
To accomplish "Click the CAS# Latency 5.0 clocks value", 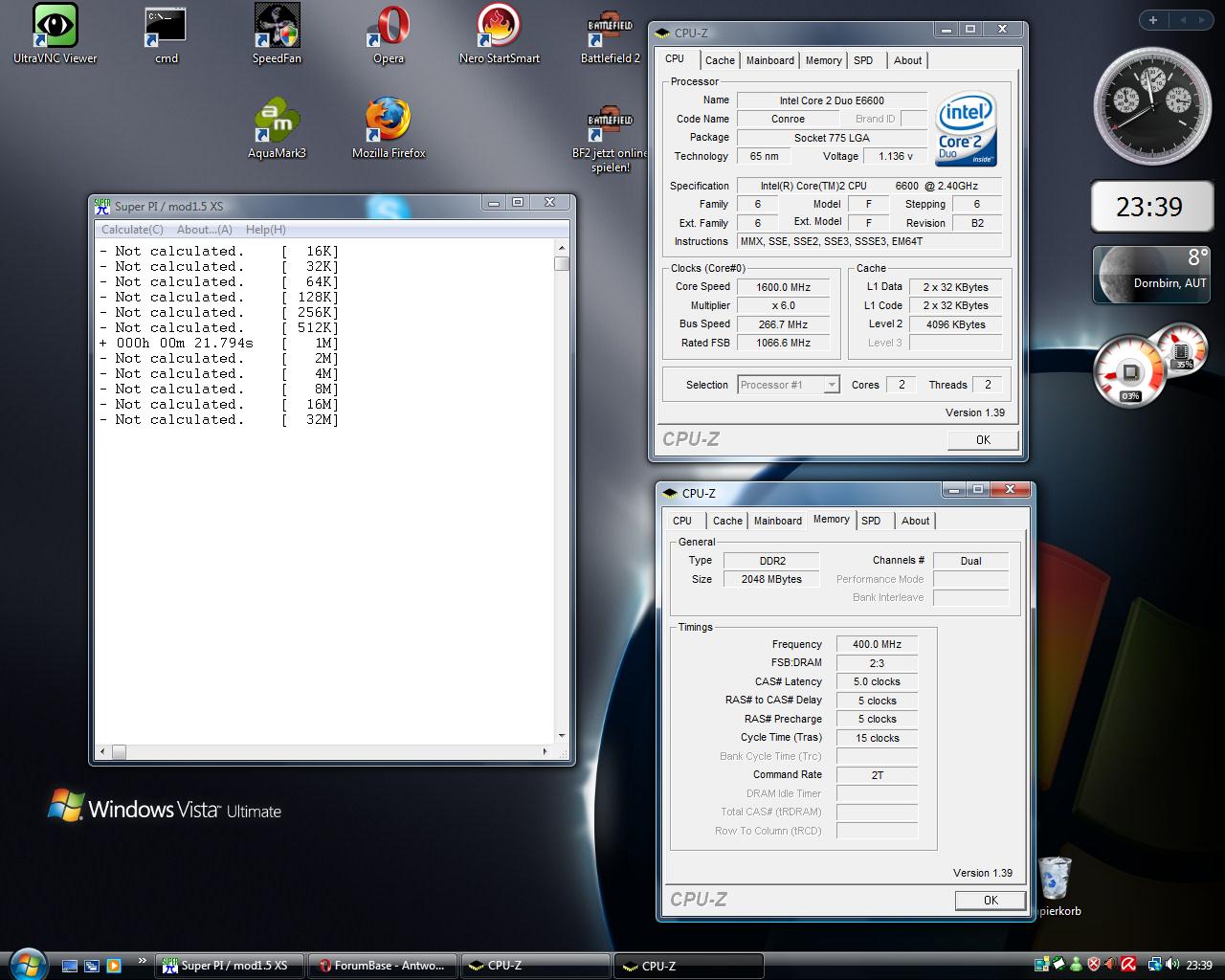I will tap(877, 682).
